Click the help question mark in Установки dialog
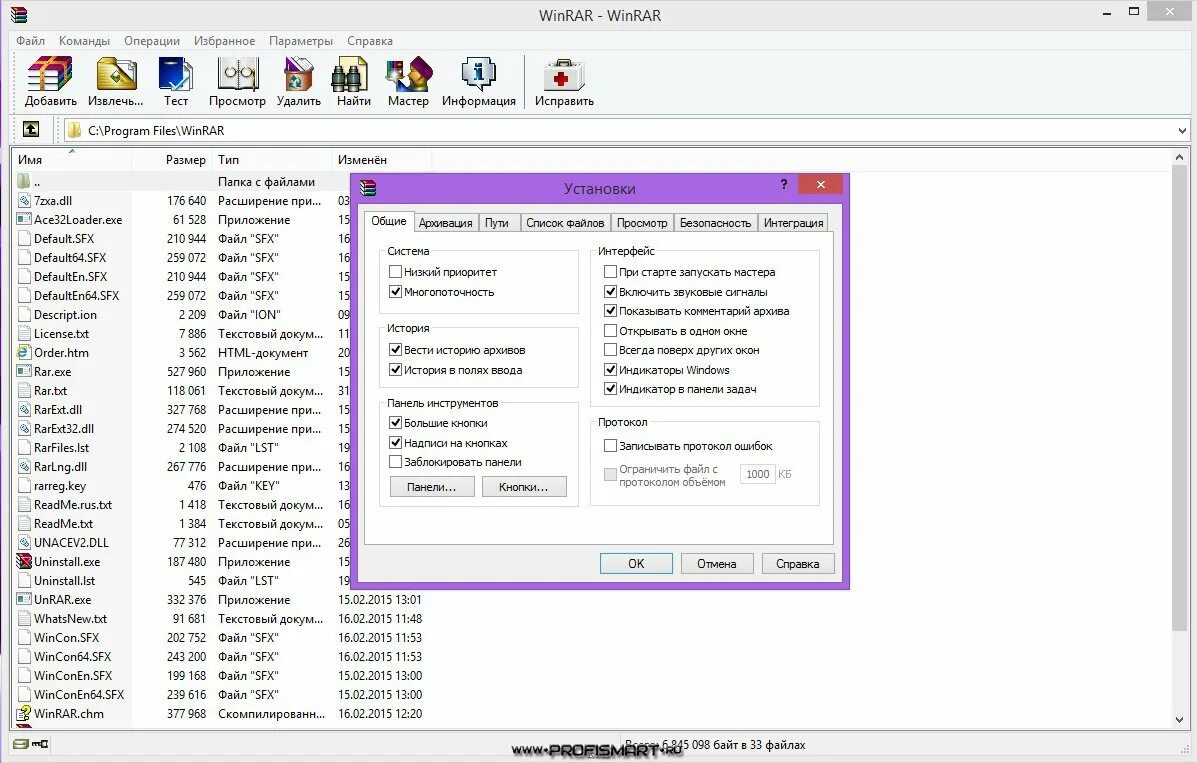Image resolution: width=1197 pixels, height=763 pixels. coord(783,185)
